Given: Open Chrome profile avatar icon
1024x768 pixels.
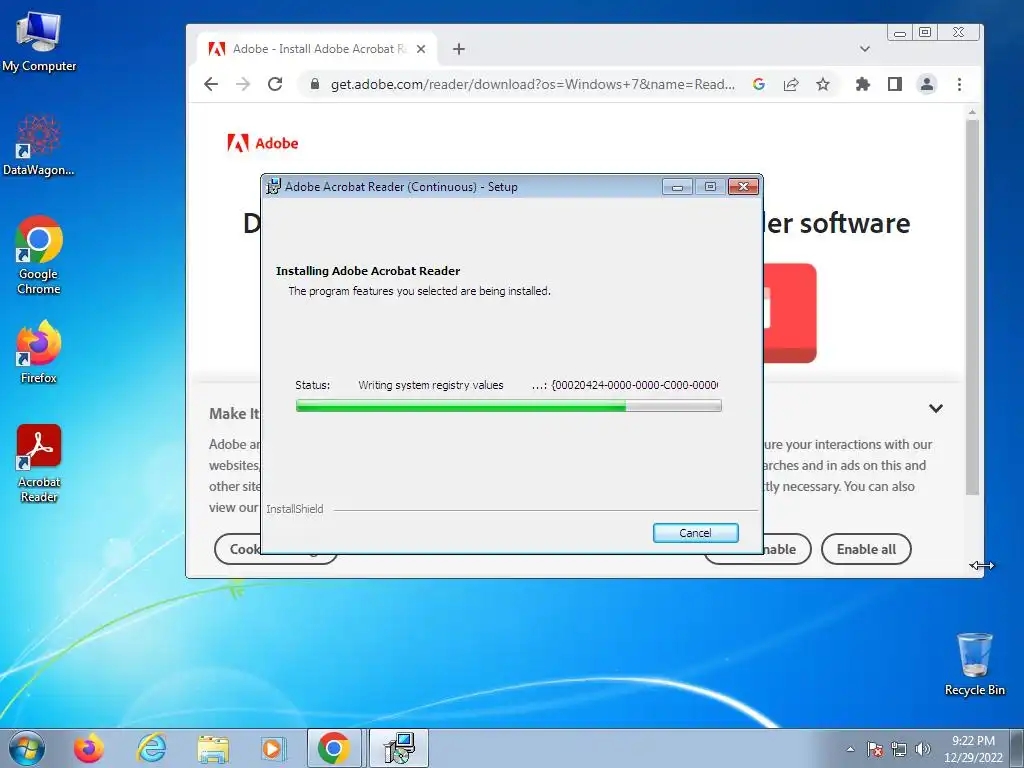Looking at the screenshot, I should click(927, 84).
